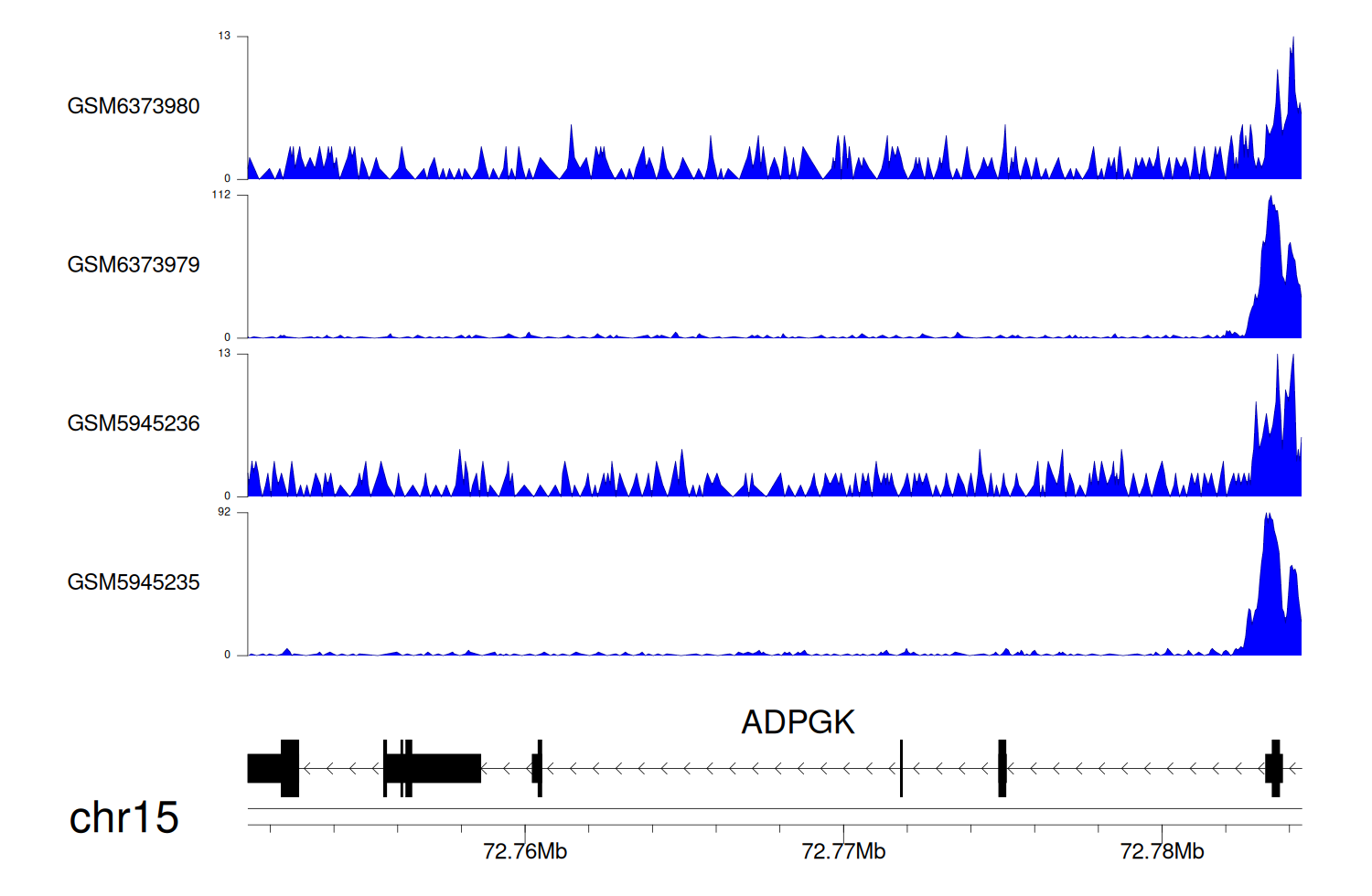Click the exon just left of 72.76Mb
This screenshot has height=896, width=1372.
(x=538, y=768)
